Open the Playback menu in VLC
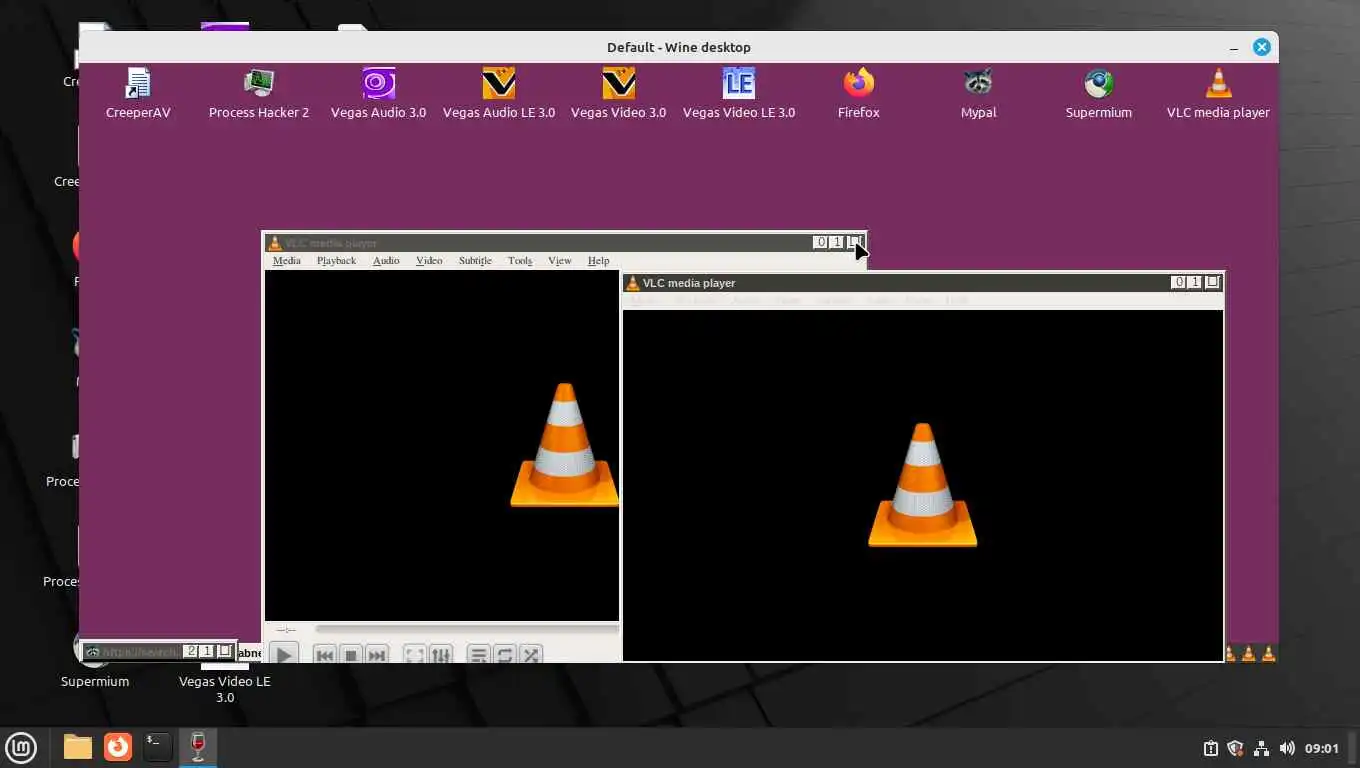This screenshot has height=768, width=1360. click(x=336, y=260)
